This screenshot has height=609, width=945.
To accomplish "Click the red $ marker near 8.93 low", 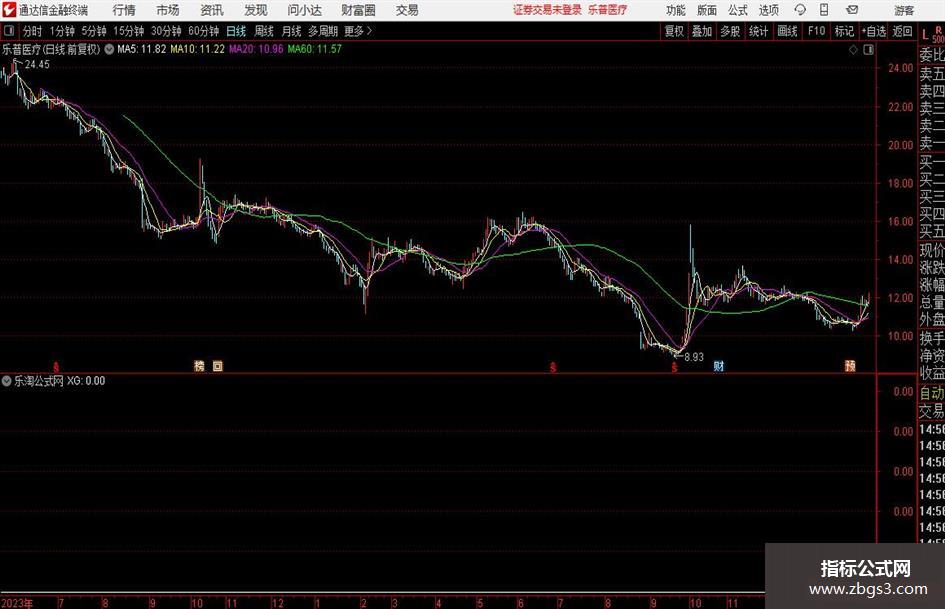I will (x=674, y=367).
